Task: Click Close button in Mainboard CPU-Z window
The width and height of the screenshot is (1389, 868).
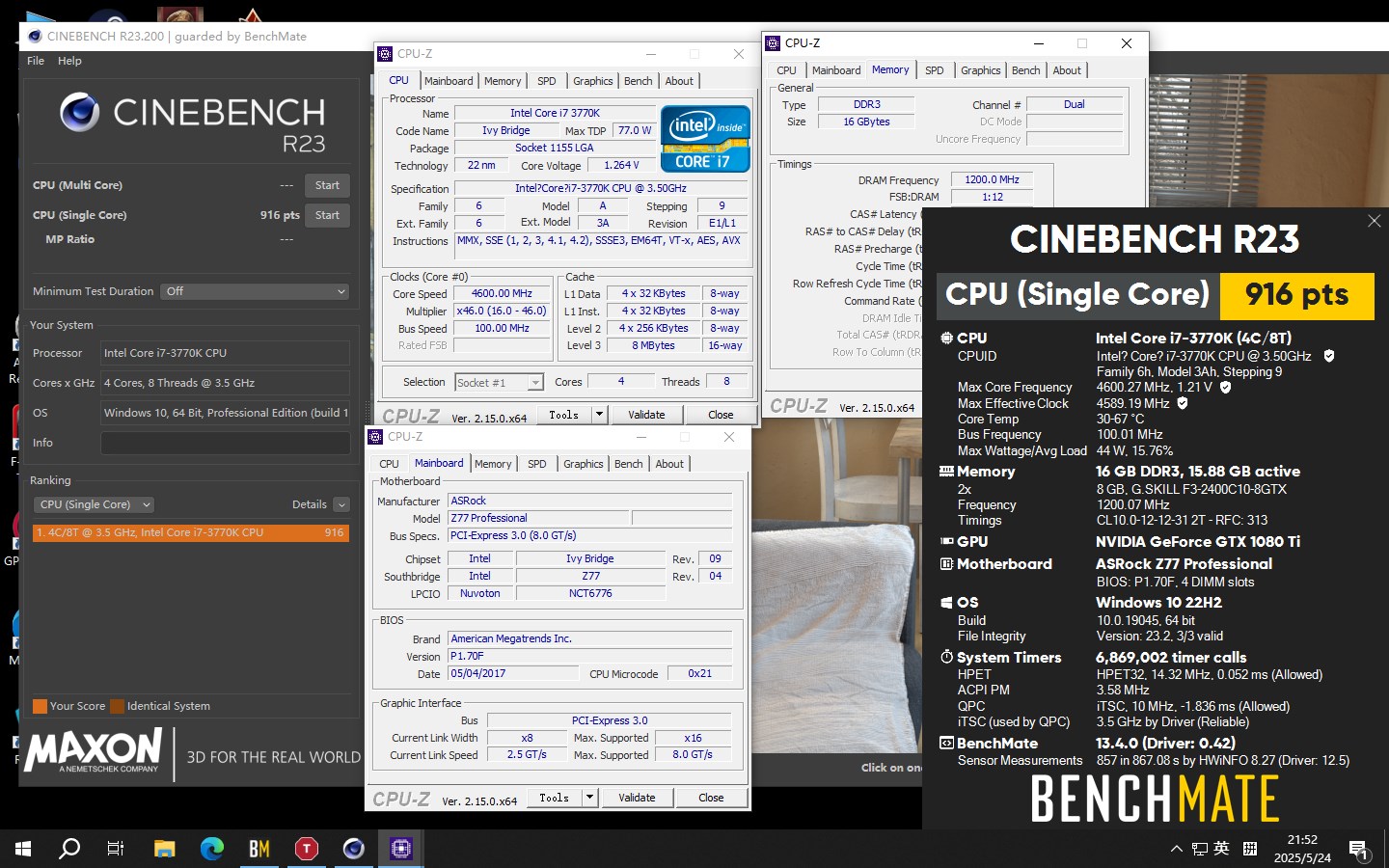Action: tap(711, 798)
